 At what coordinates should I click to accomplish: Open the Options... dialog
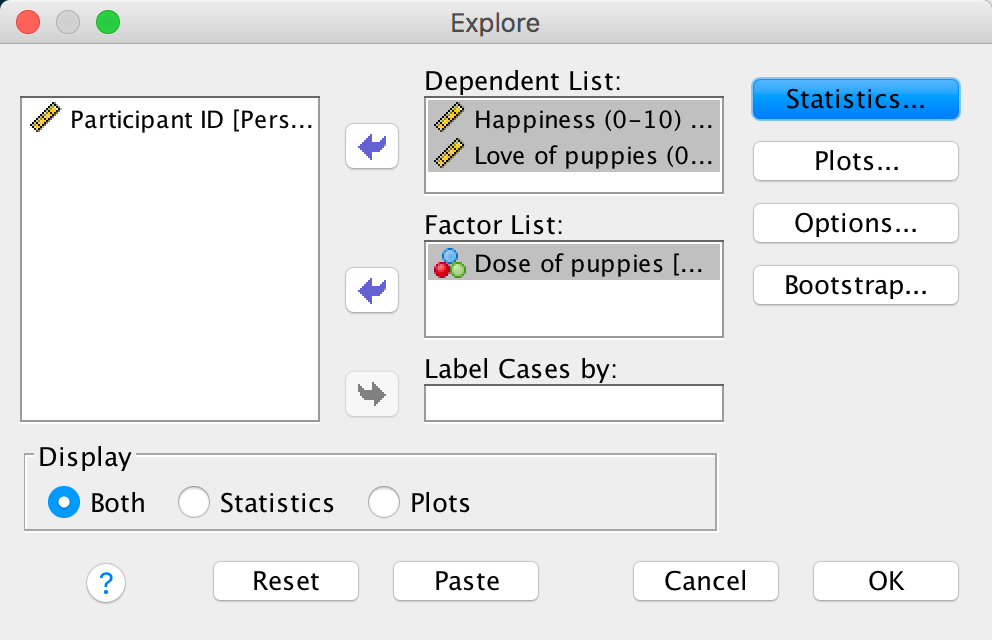pos(855,223)
